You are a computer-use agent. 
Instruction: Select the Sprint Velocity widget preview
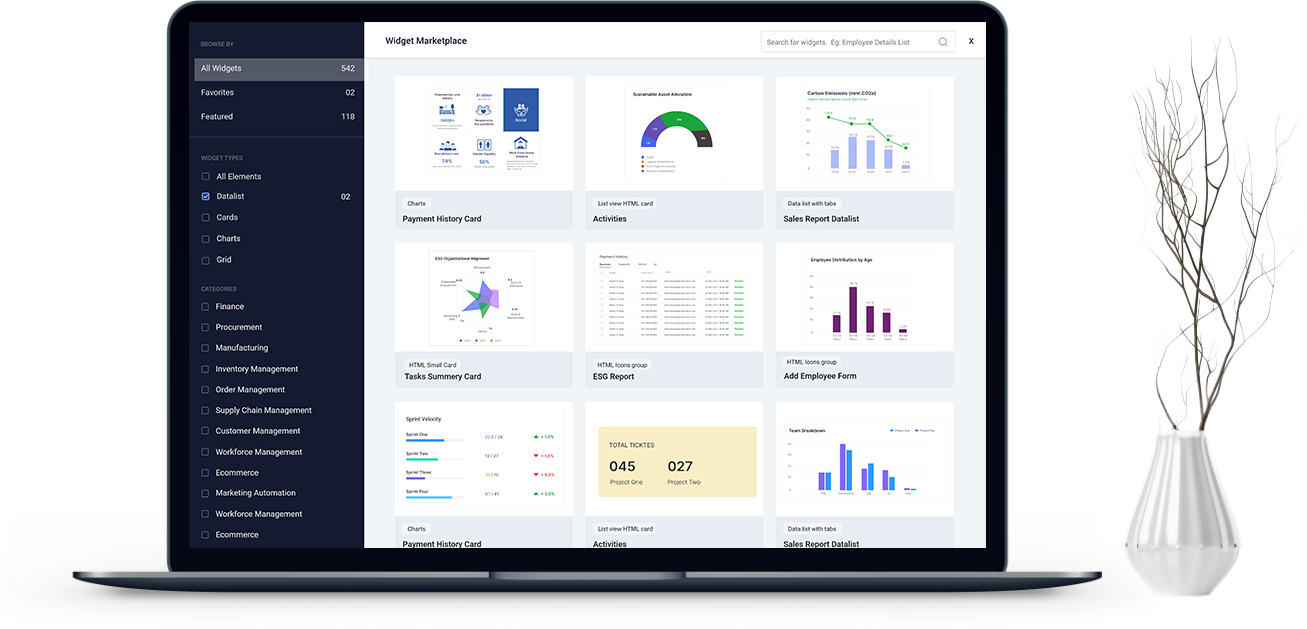tap(484, 458)
